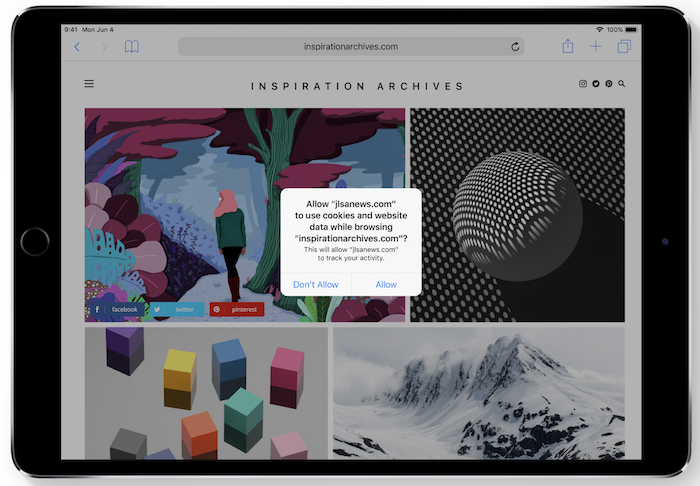
Task: Add a new tab with plus icon
Action: [596, 47]
